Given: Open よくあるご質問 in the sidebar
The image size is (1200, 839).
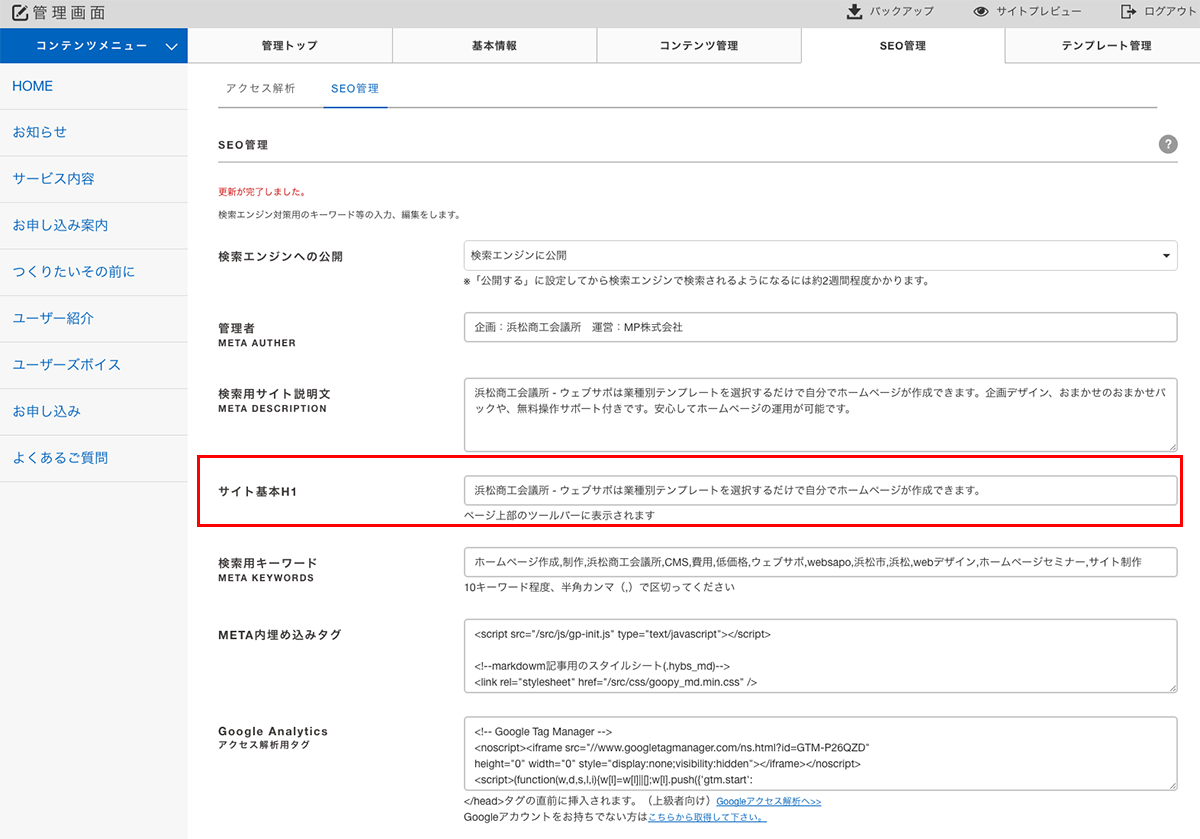Looking at the screenshot, I should point(60,458).
